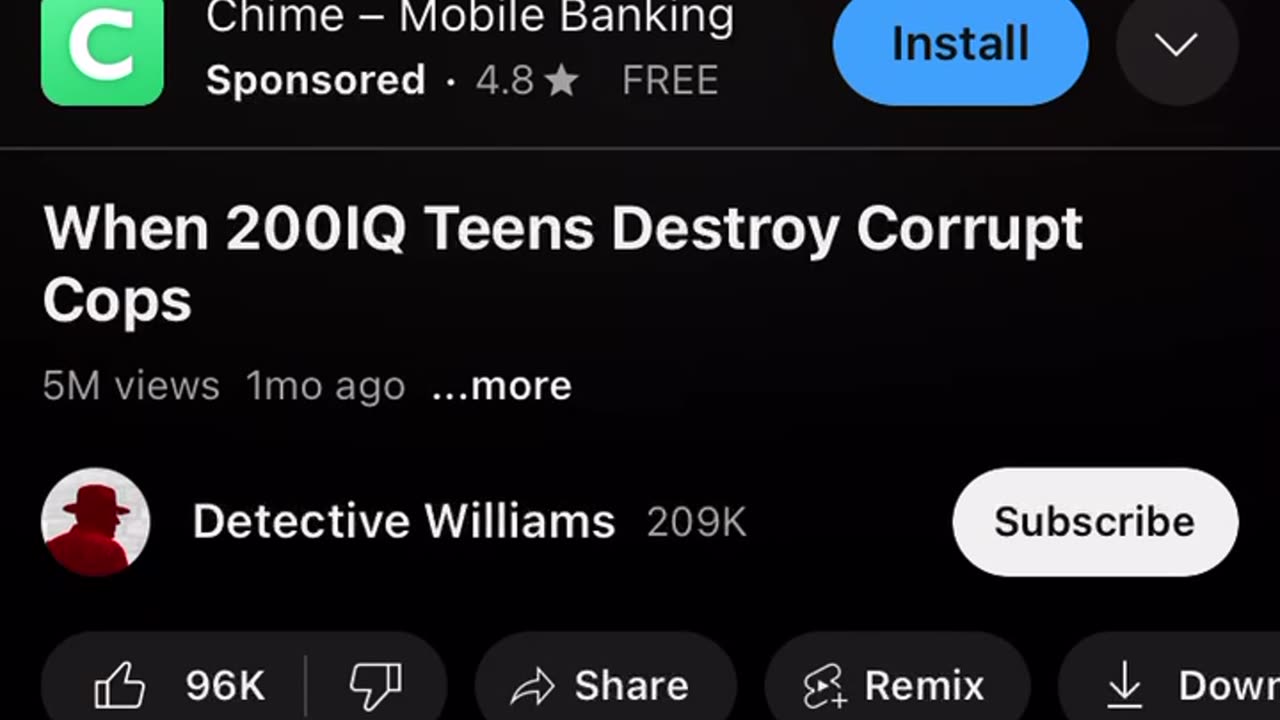Subscribe to Detective Williams
Image resolution: width=1280 pixels, height=720 pixels.
pyautogui.click(x=1095, y=522)
